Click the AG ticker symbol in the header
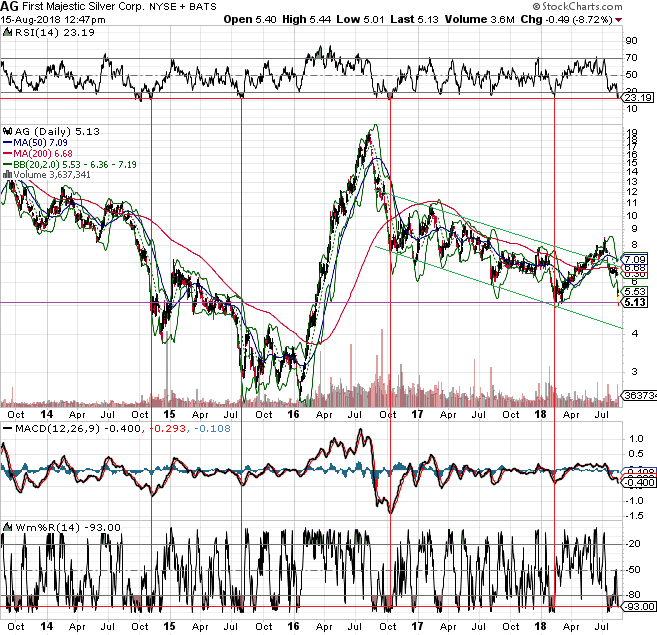 click(9, 6)
